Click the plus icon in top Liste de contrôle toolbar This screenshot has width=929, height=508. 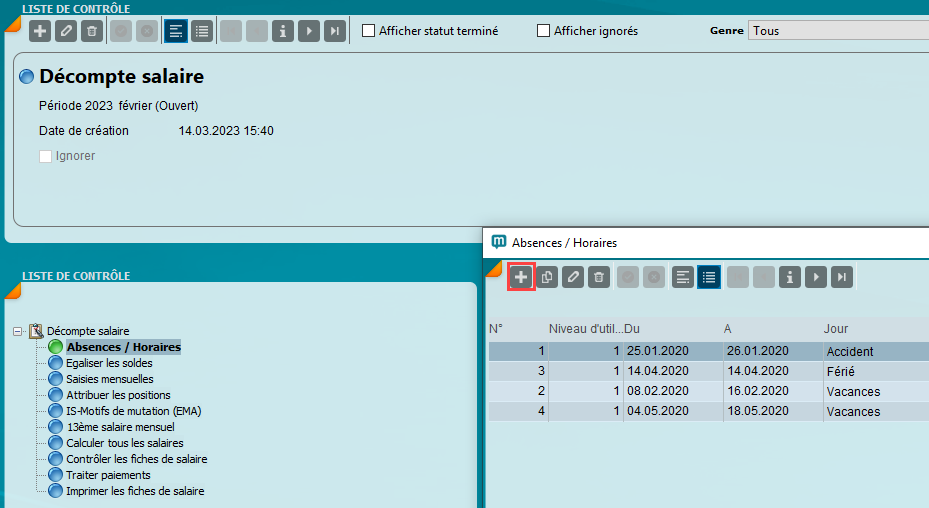[40, 31]
